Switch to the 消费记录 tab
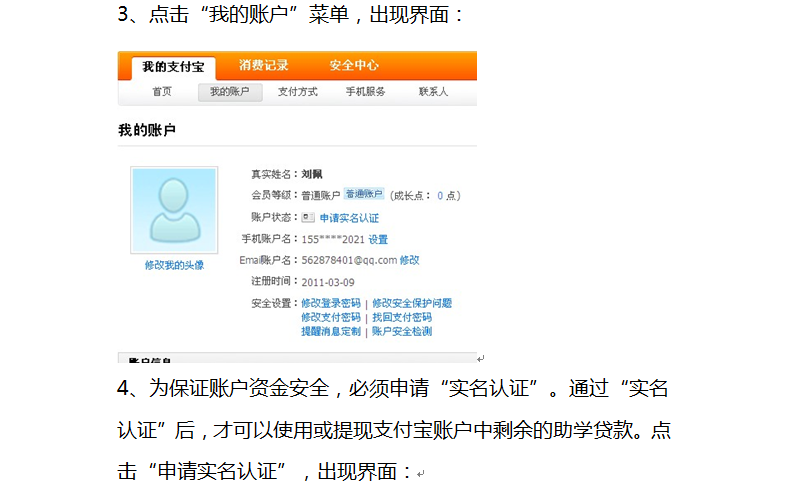Image resolution: width=790 pixels, height=486 pixels. click(x=264, y=66)
